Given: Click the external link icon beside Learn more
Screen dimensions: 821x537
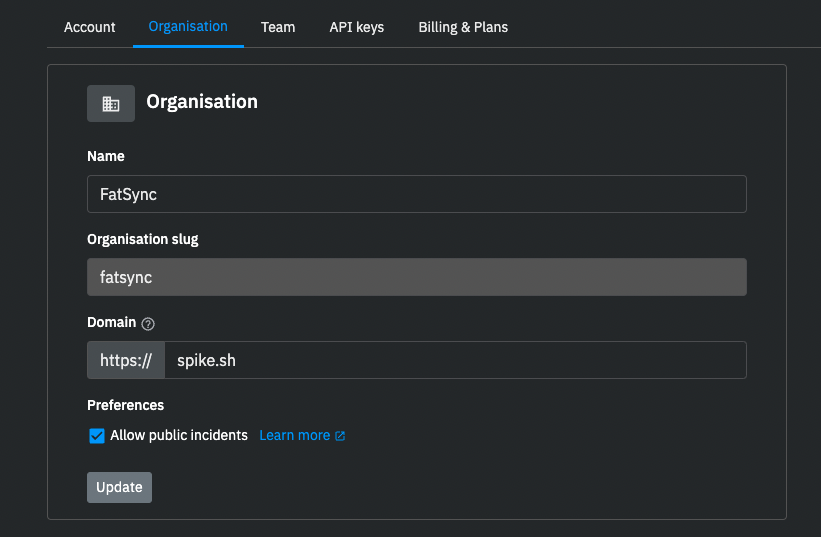Looking at the screenshot, I should pos(340,436).
